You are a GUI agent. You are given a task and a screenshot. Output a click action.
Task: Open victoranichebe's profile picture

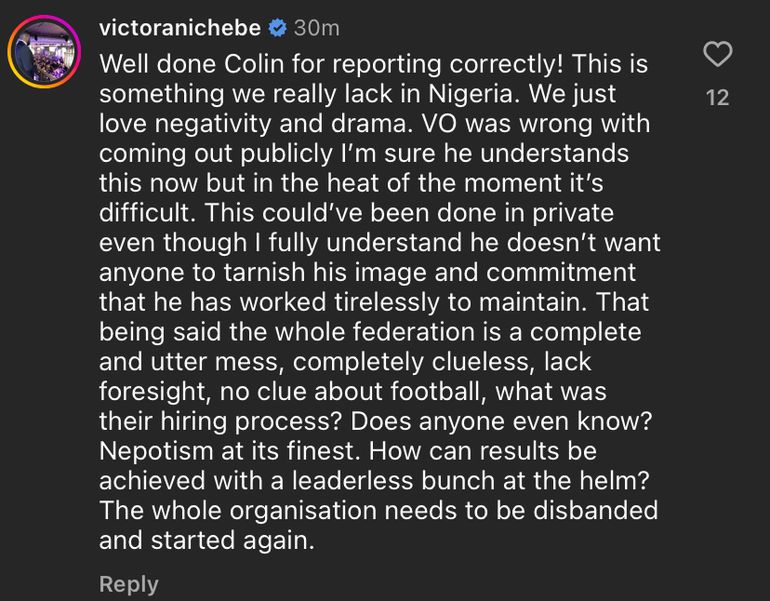(44, 52)
